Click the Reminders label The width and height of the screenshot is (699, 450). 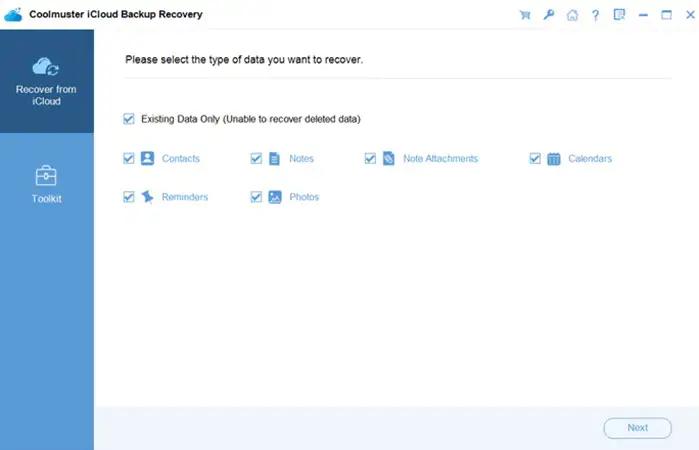click(185, 197)
